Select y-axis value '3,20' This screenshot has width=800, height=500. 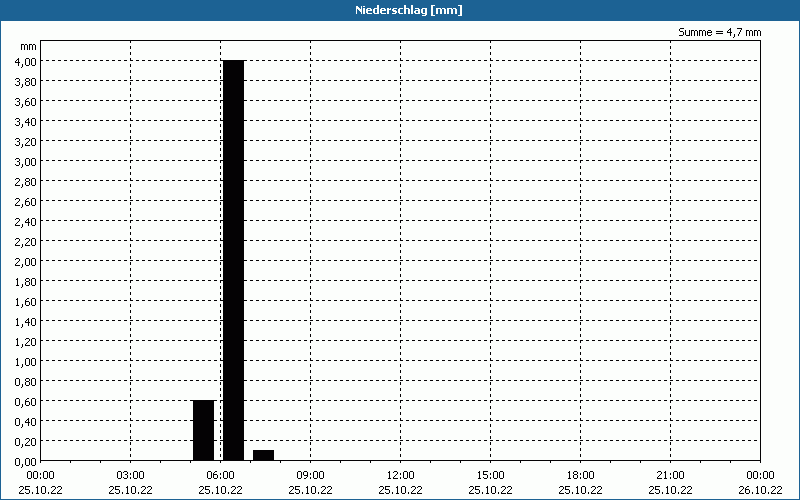click(25, 141)
